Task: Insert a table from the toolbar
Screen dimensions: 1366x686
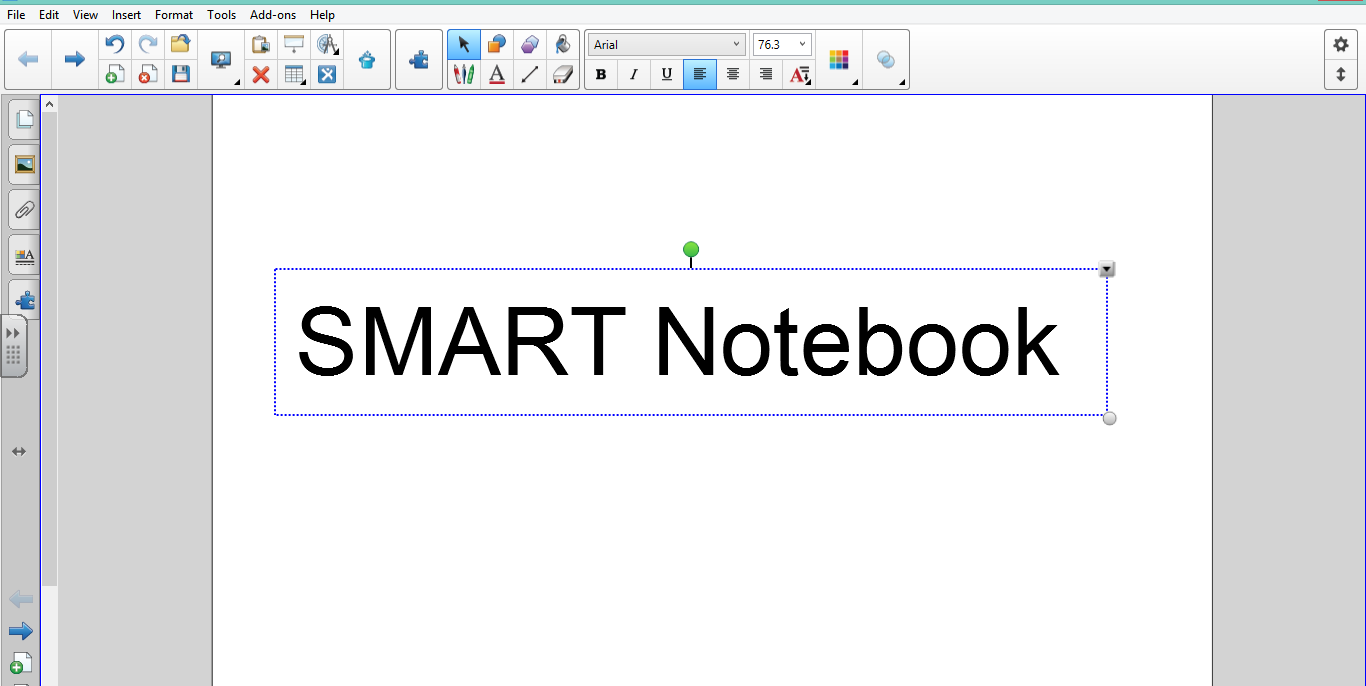Action: click(x=294, y=74)
